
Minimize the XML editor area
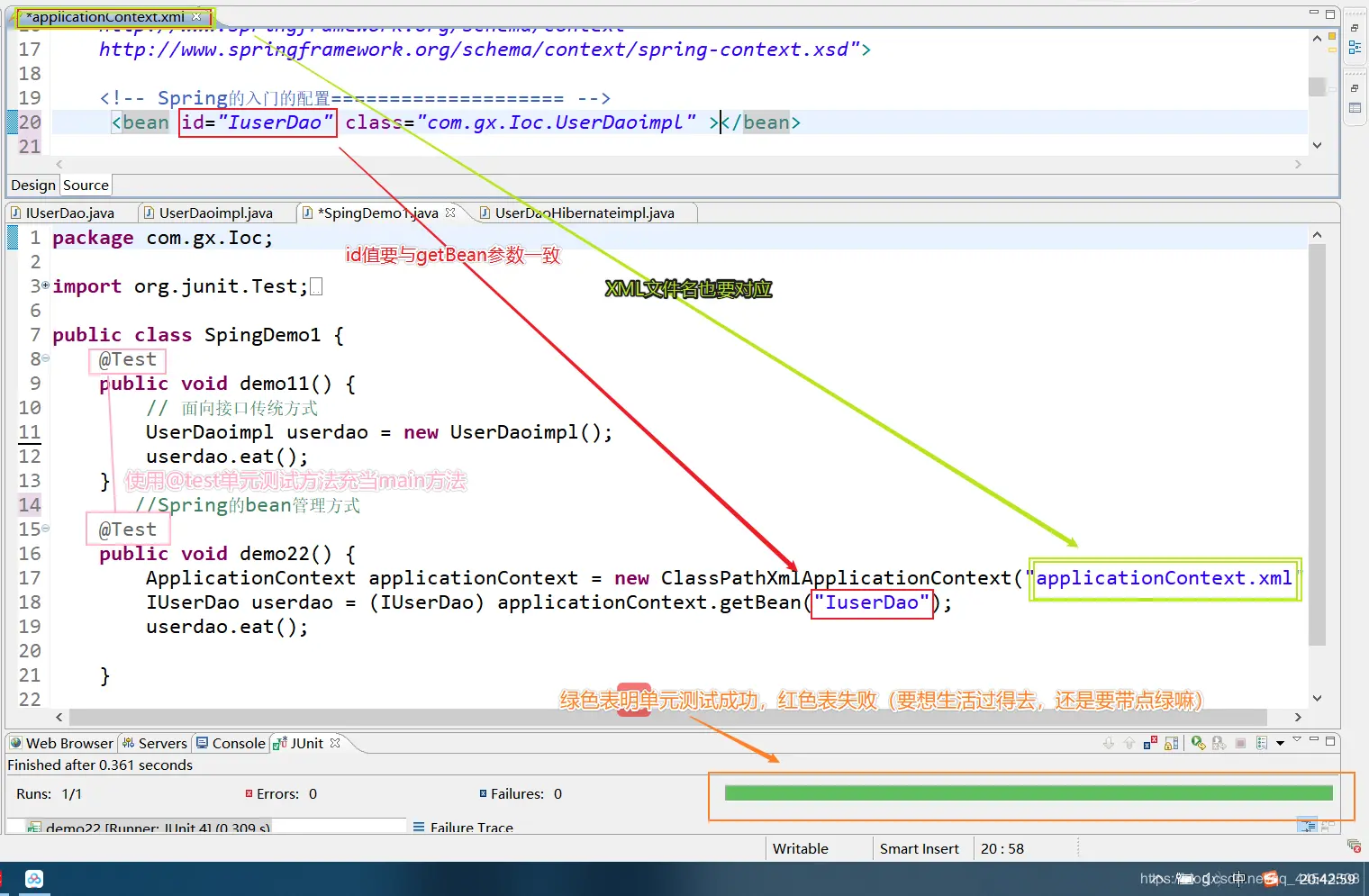(x=1314, y=13)
